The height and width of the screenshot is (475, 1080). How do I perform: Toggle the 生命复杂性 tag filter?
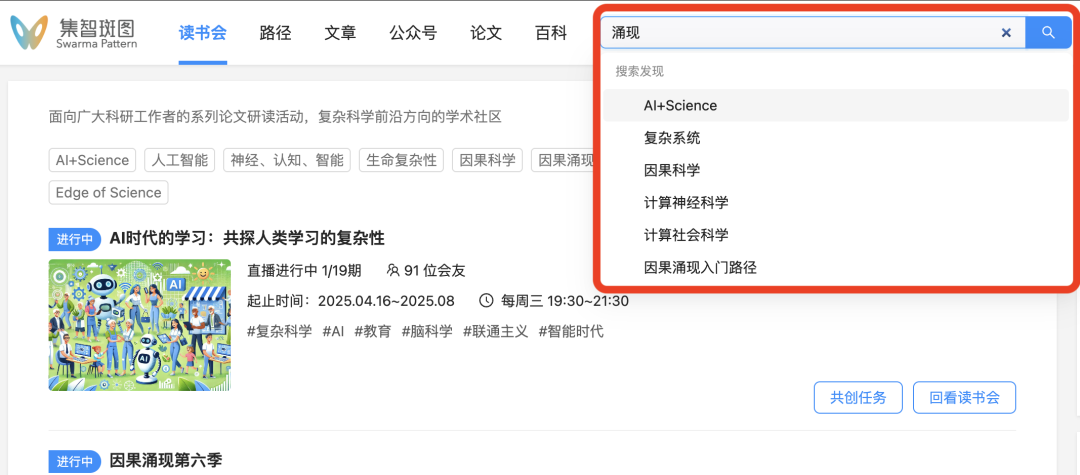pos(401,160)
